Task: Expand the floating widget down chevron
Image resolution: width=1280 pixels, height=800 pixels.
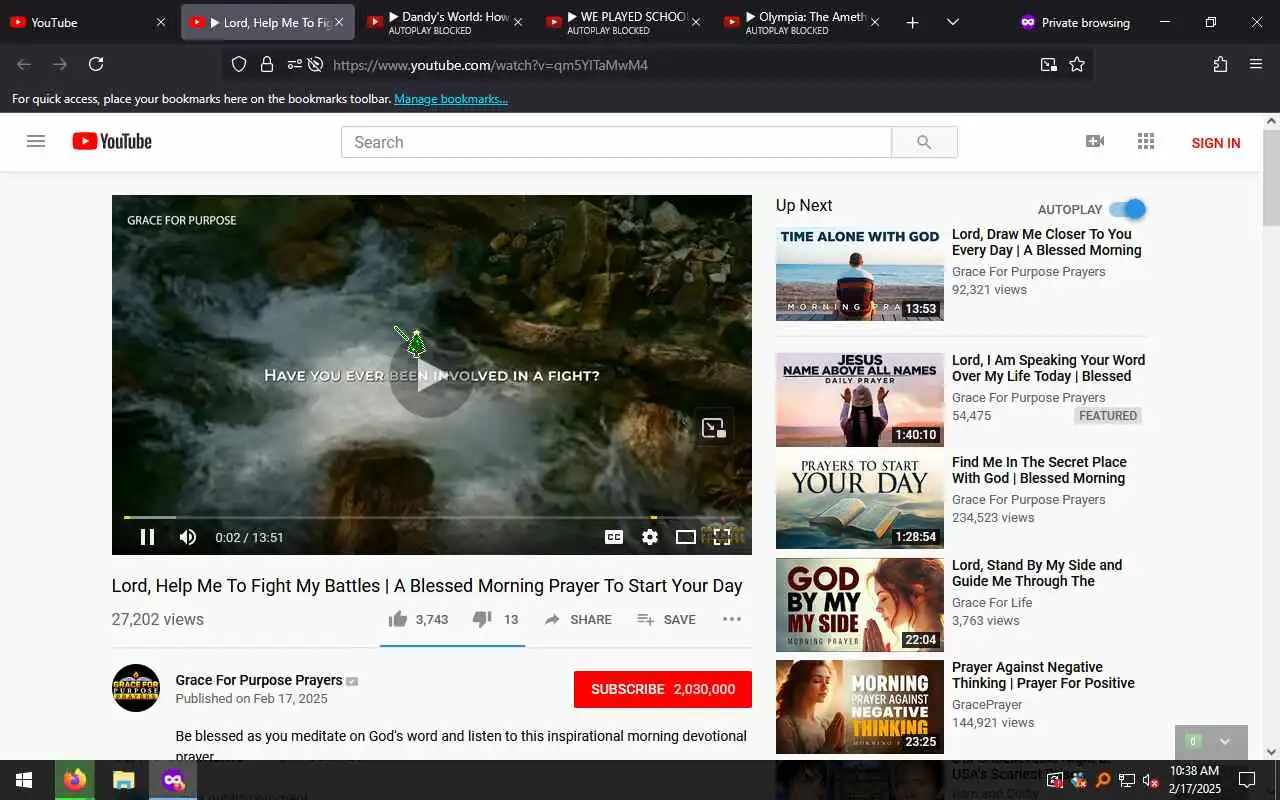Action: coord(1225,741)
